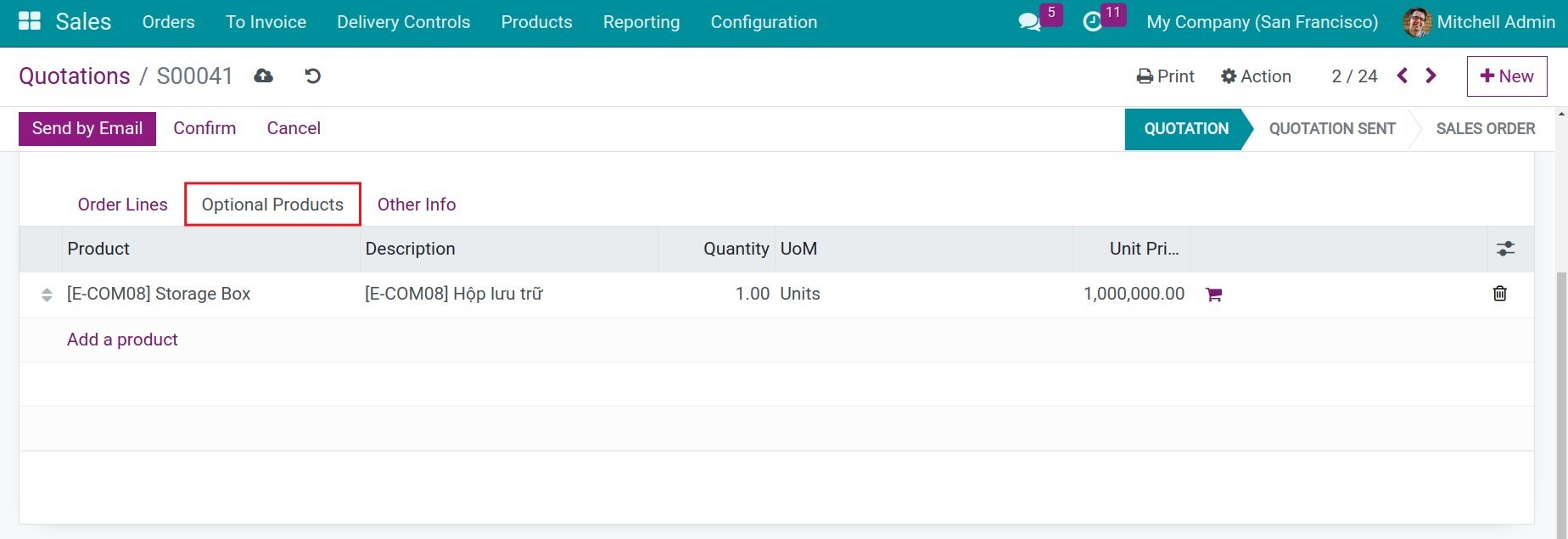The width and height of the screenshot is (1568, 539).
Task: Set status to Quotation Sent
Action: 1331,129
